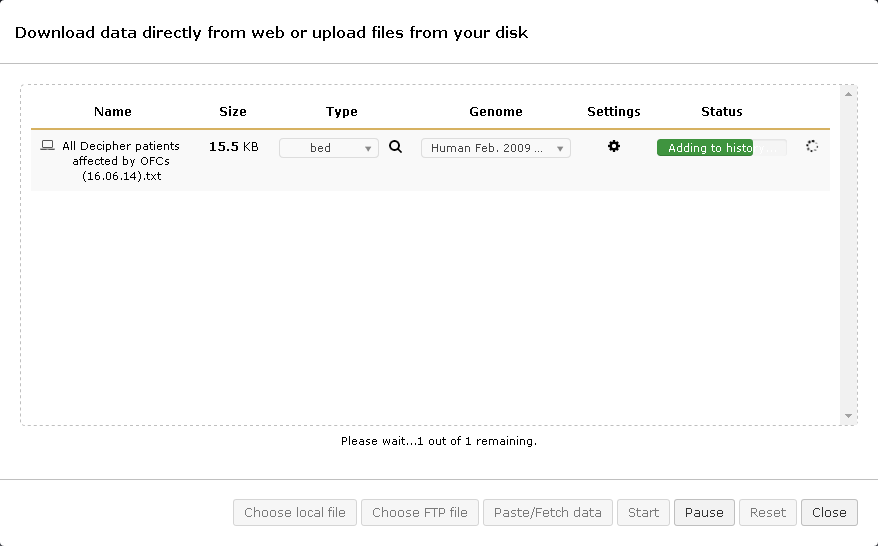Screen dimensions: 878x546
Task: Open the gear settings for uploaded file
Action: (614, 146)
